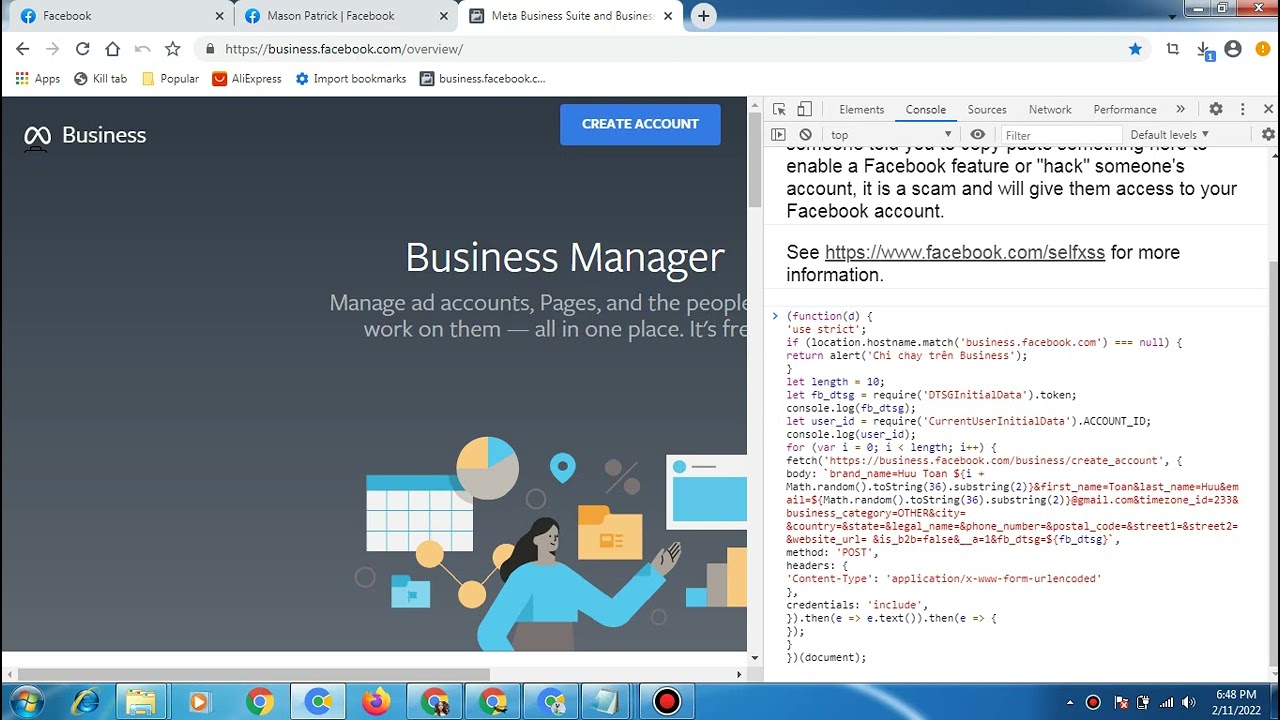Screen dimensions: 1280x720
Task: Click the 'Business Manager' heading
Action: tap(565, 257)
